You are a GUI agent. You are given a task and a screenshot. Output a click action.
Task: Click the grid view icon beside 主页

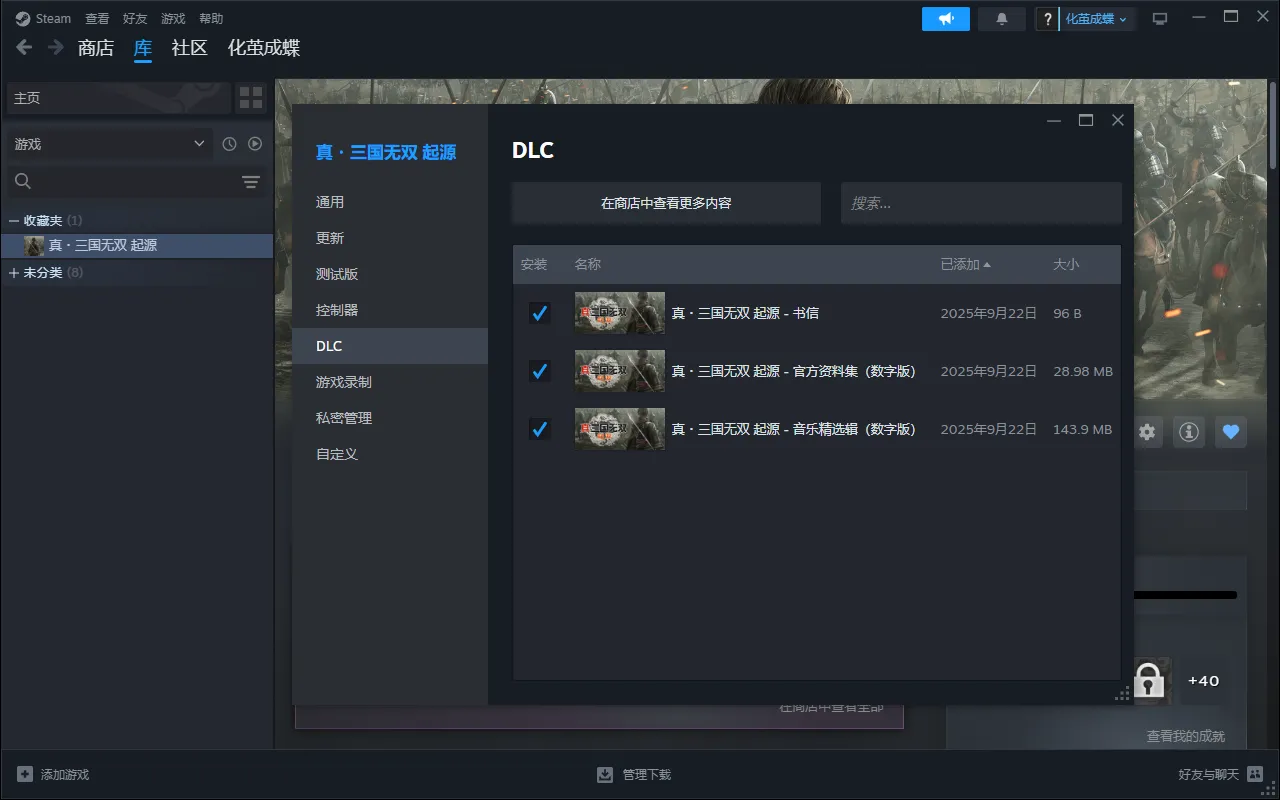[x=251, y=97]
